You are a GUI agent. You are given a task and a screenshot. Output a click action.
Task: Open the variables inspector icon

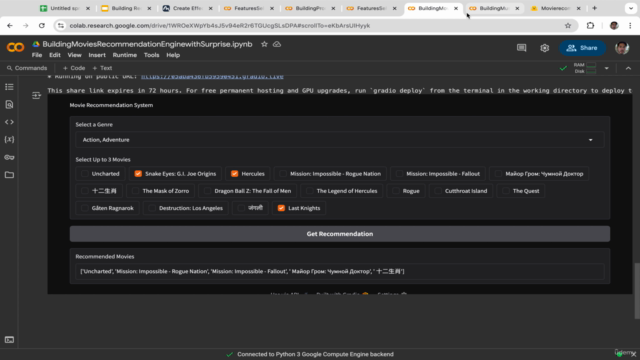[9, 140]
